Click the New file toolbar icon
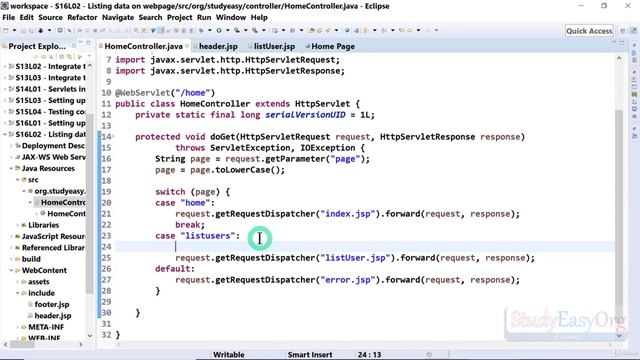Image resolution: width=640 pixels, height=360 pixels. (x=6, y=30)
